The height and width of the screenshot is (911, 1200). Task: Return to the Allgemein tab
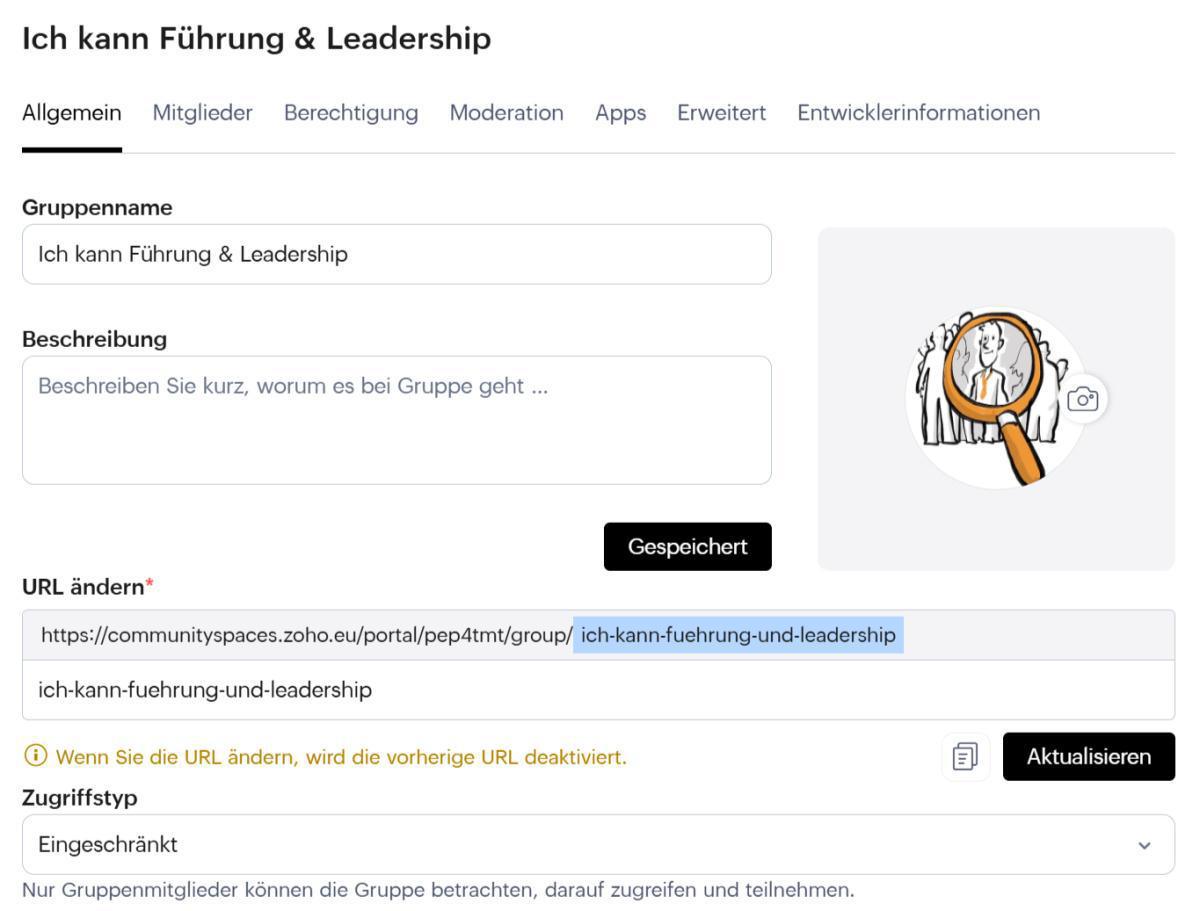click(x=71, y=113)
